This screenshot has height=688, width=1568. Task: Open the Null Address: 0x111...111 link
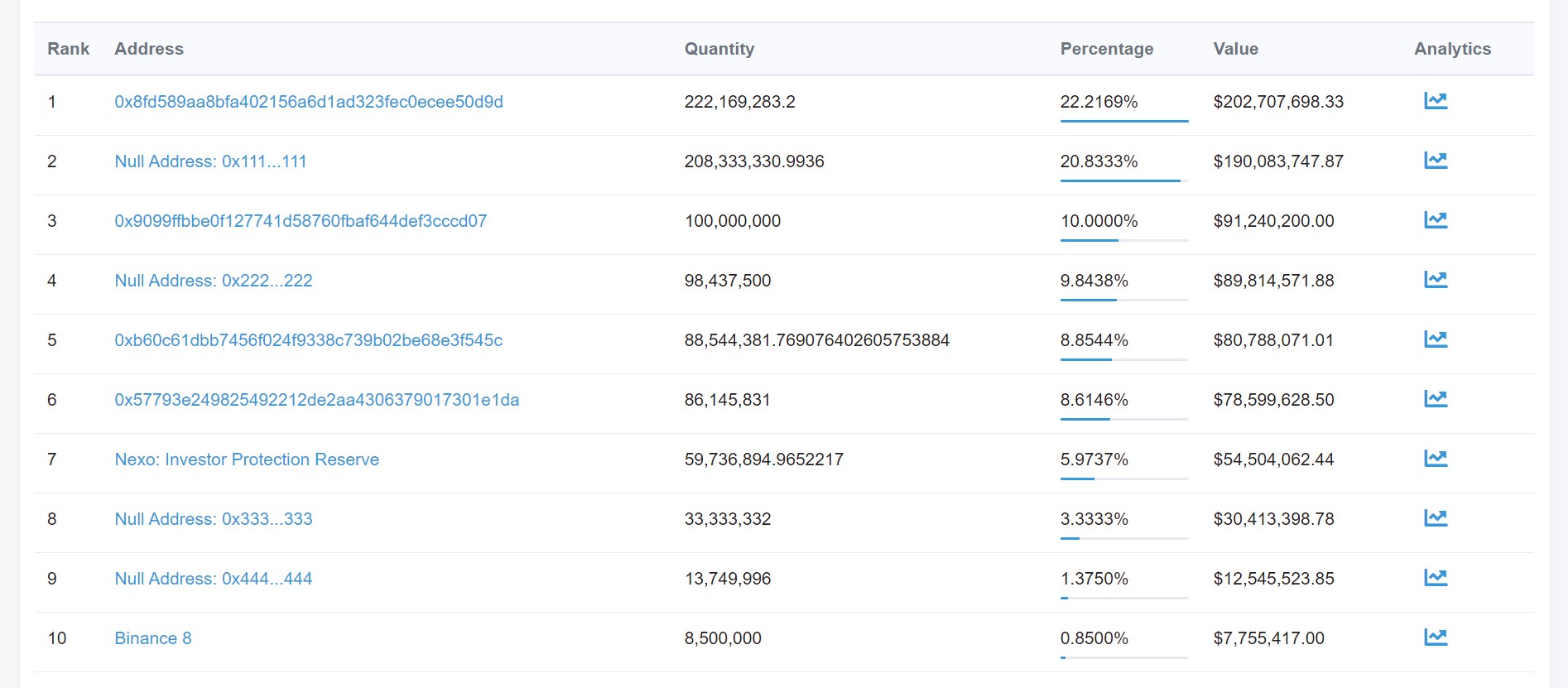point(210,161)
